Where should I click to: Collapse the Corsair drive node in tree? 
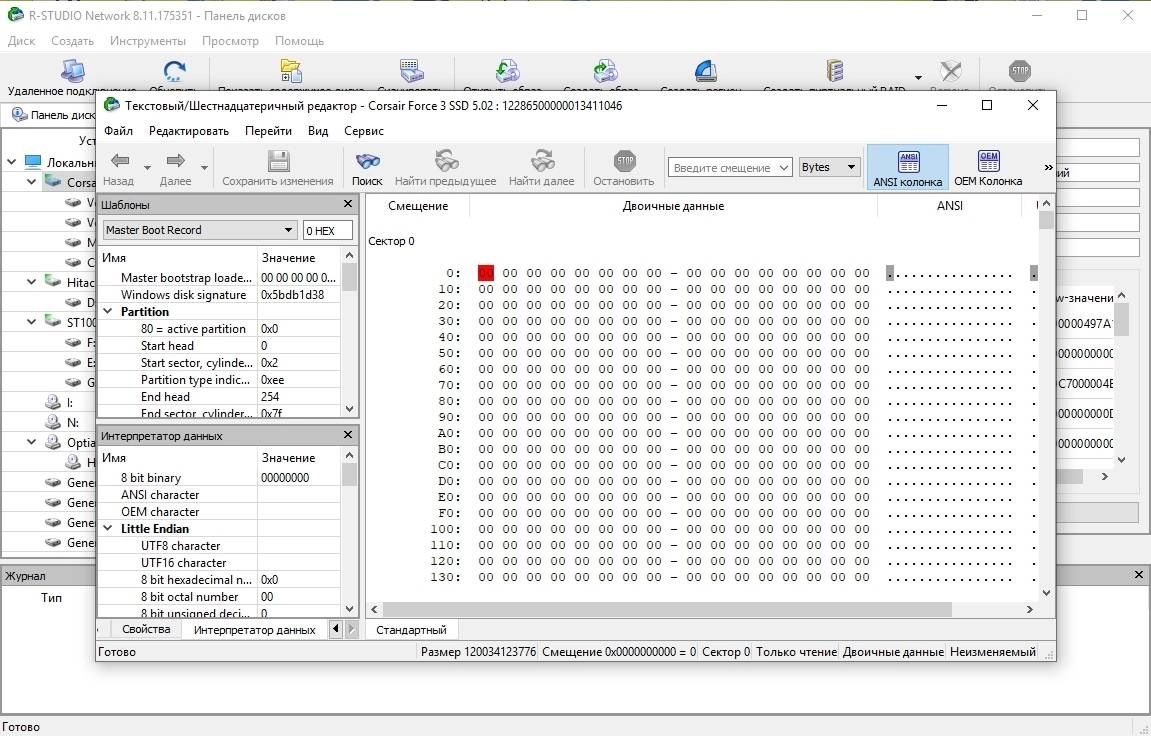click(x=32, y=182)
